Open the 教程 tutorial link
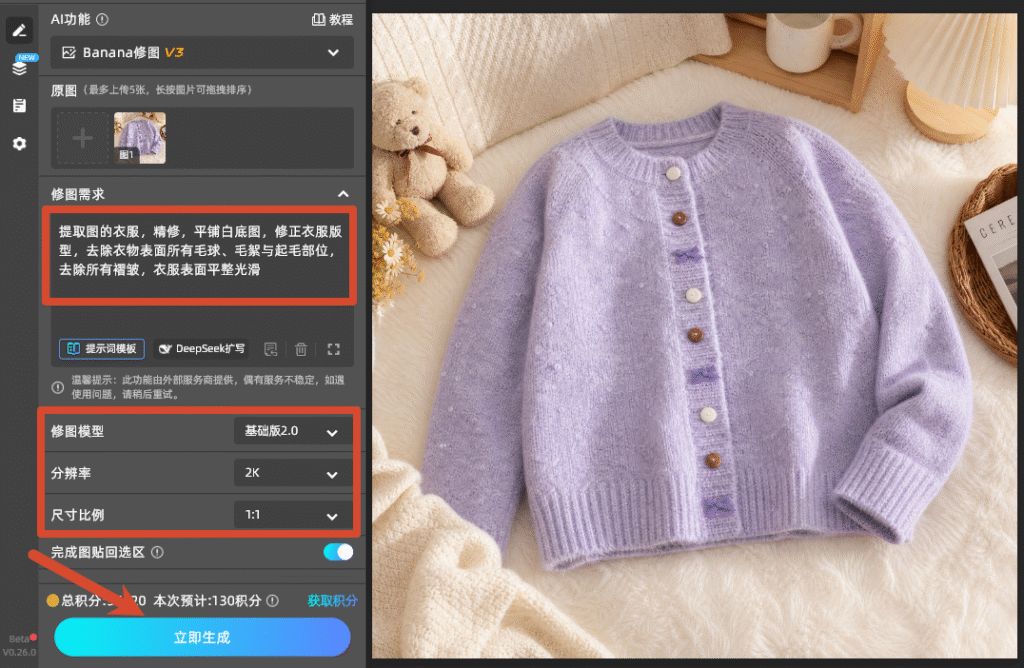Image resolution: width=1024 pixels, height=668 pixels. click(x=332, y=20)
